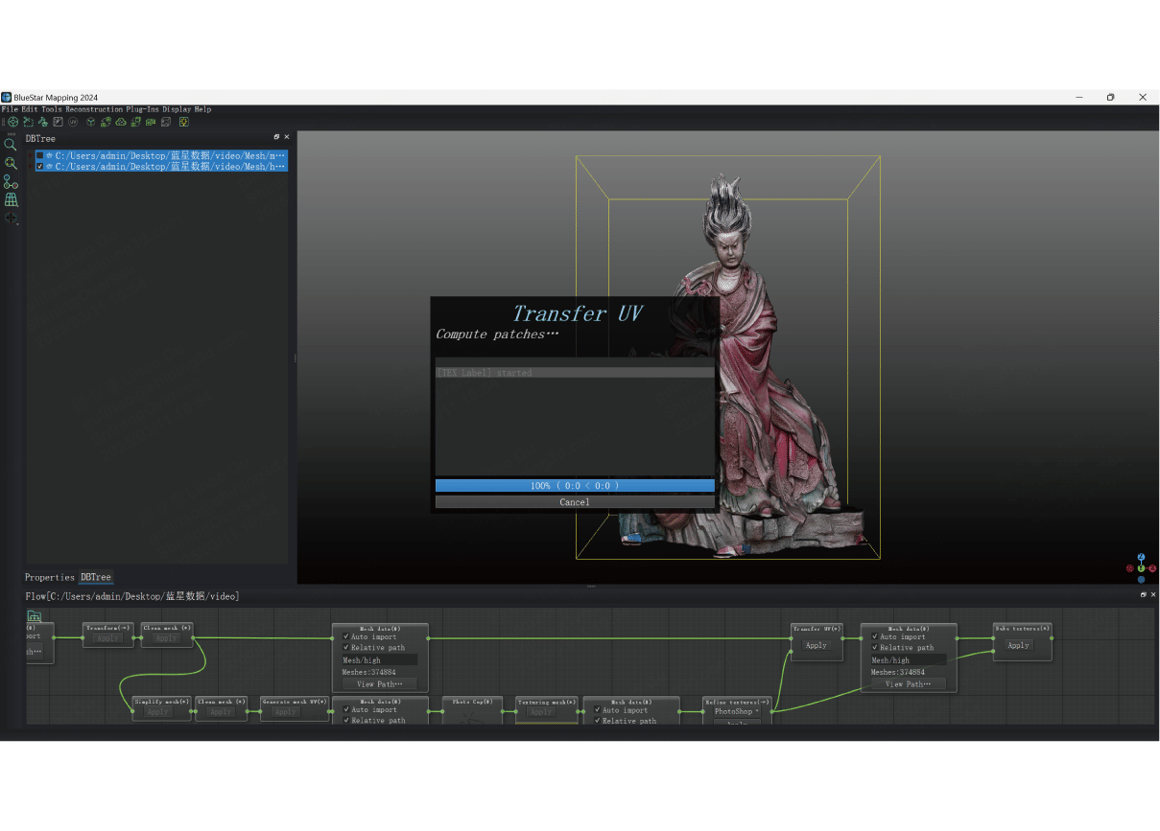The width and height of the screenshot is (1160, 831).
Task: Click the 100% progress bar in Transfer UV
Action: [574, 485]
